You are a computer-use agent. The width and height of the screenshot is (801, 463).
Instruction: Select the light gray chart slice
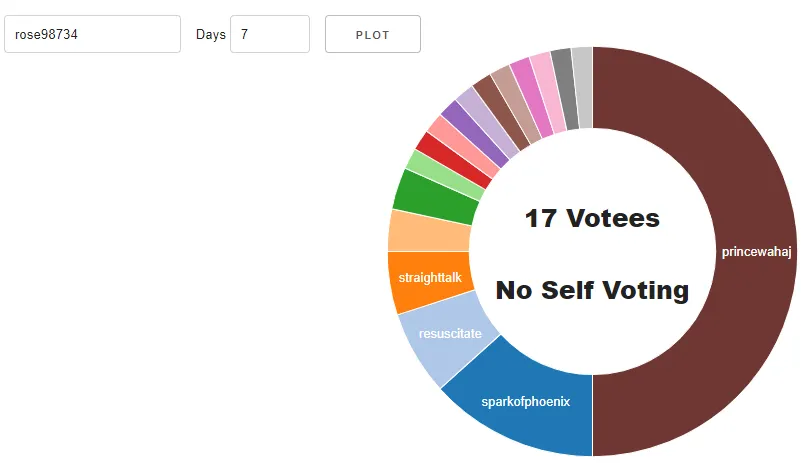(x=582, y=87)
